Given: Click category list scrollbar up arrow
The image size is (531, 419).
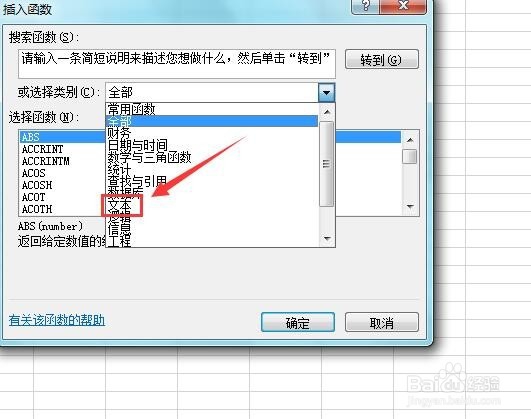Looking at the screenshot, I should point(327,111).
